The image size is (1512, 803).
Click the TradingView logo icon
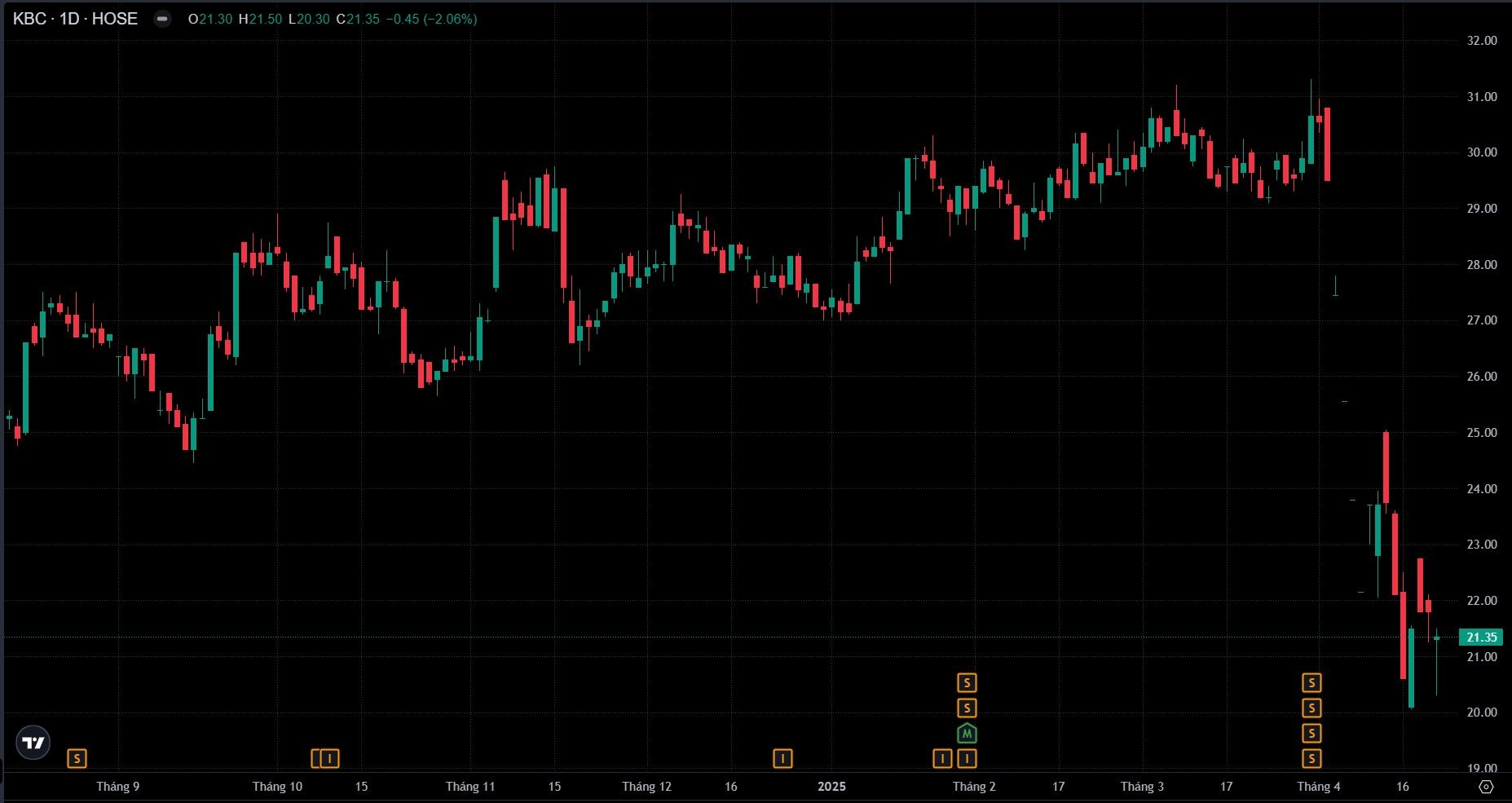click(x=33, y=743)
